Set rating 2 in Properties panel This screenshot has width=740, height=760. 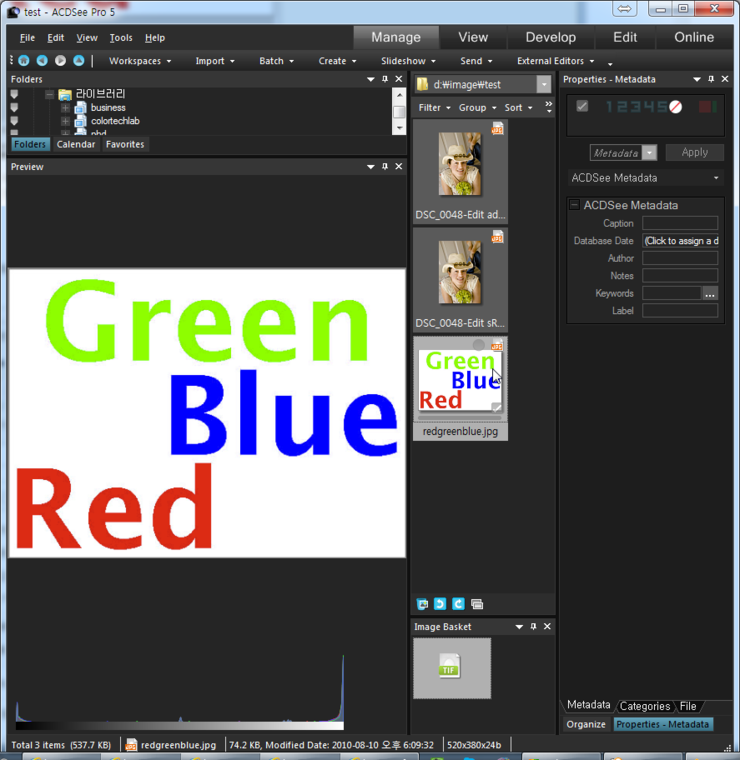click(622, 107)
